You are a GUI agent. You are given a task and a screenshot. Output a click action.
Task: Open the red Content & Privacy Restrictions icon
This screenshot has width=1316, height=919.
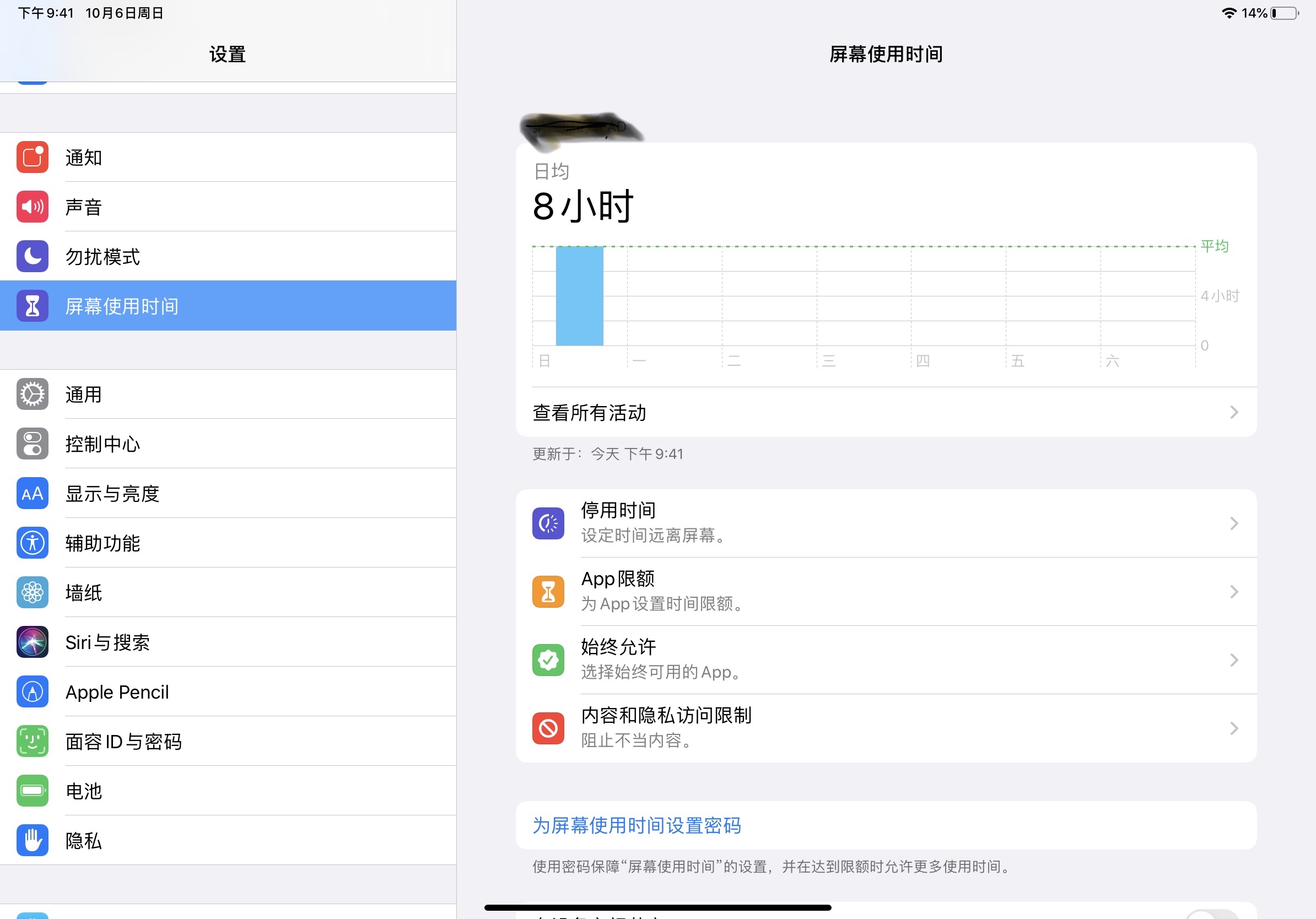point(548,728)
